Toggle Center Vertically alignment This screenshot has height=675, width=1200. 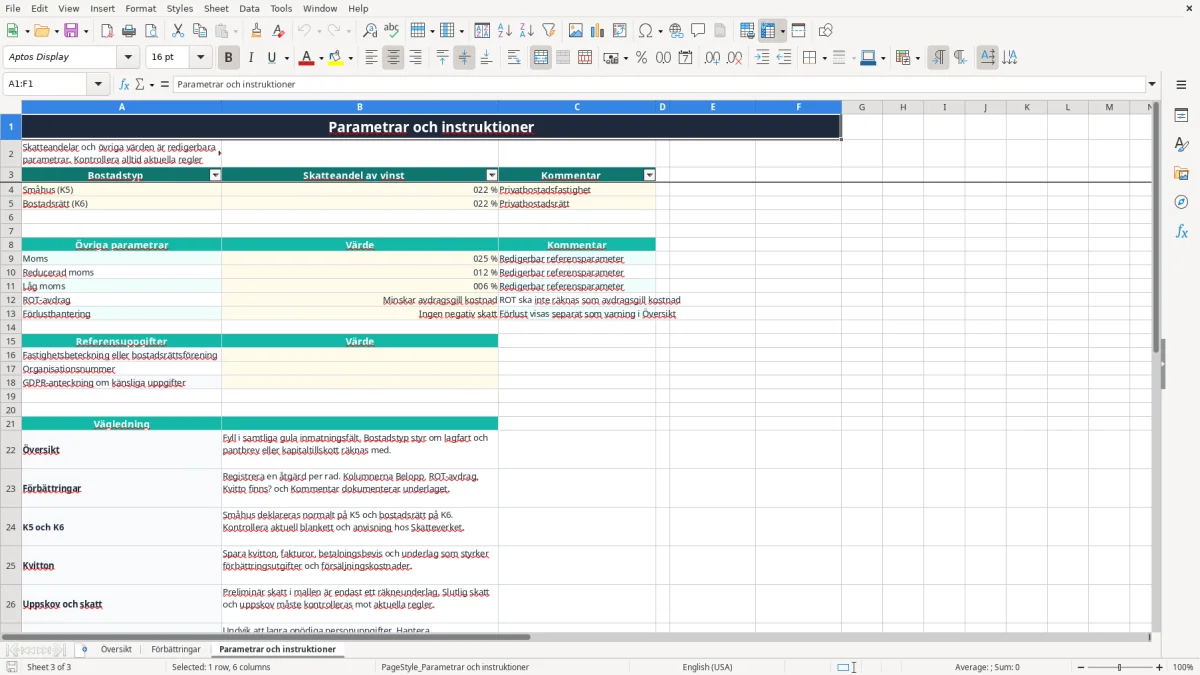click(x=464, y=58)
